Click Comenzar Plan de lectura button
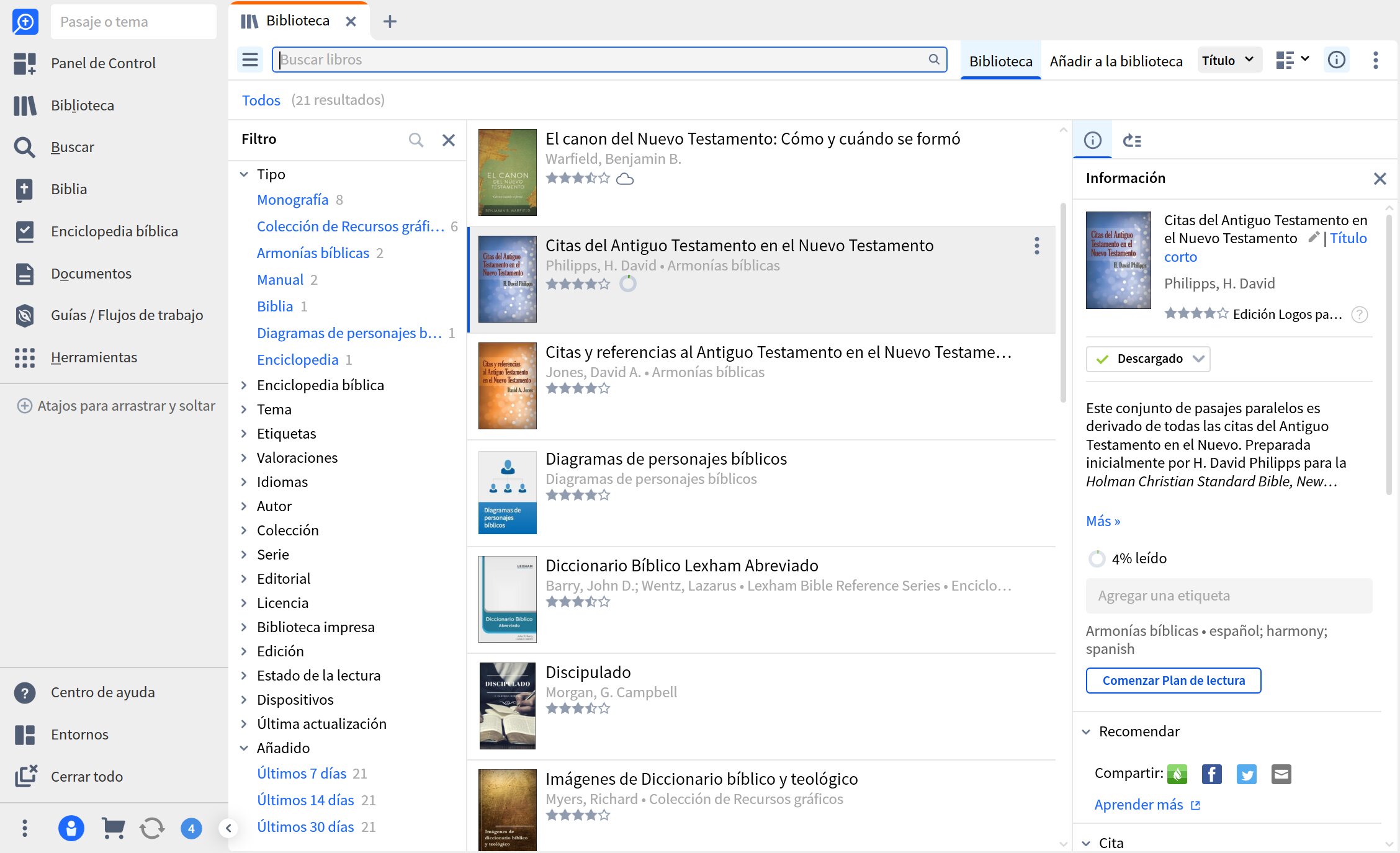1400x853 pixels. (x=1173, y=681)
